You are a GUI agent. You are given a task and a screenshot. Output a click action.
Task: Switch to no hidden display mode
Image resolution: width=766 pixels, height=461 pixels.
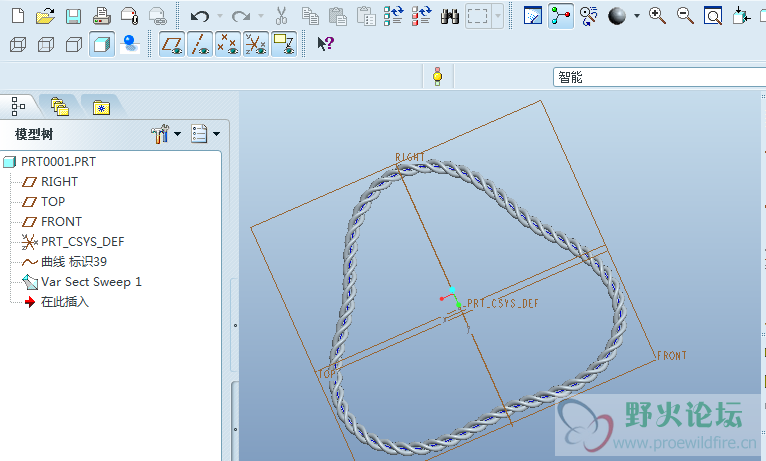click(x=74, y=45)
